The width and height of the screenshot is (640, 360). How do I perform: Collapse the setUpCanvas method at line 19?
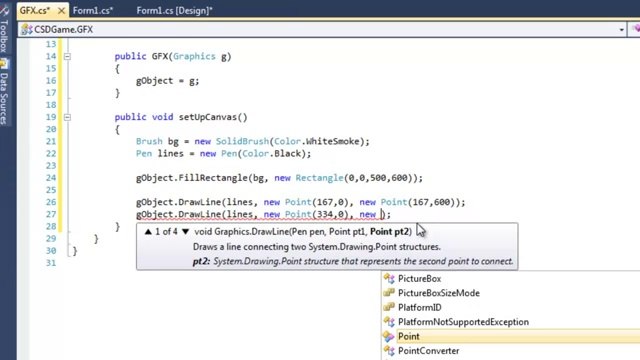pos(67,117)
